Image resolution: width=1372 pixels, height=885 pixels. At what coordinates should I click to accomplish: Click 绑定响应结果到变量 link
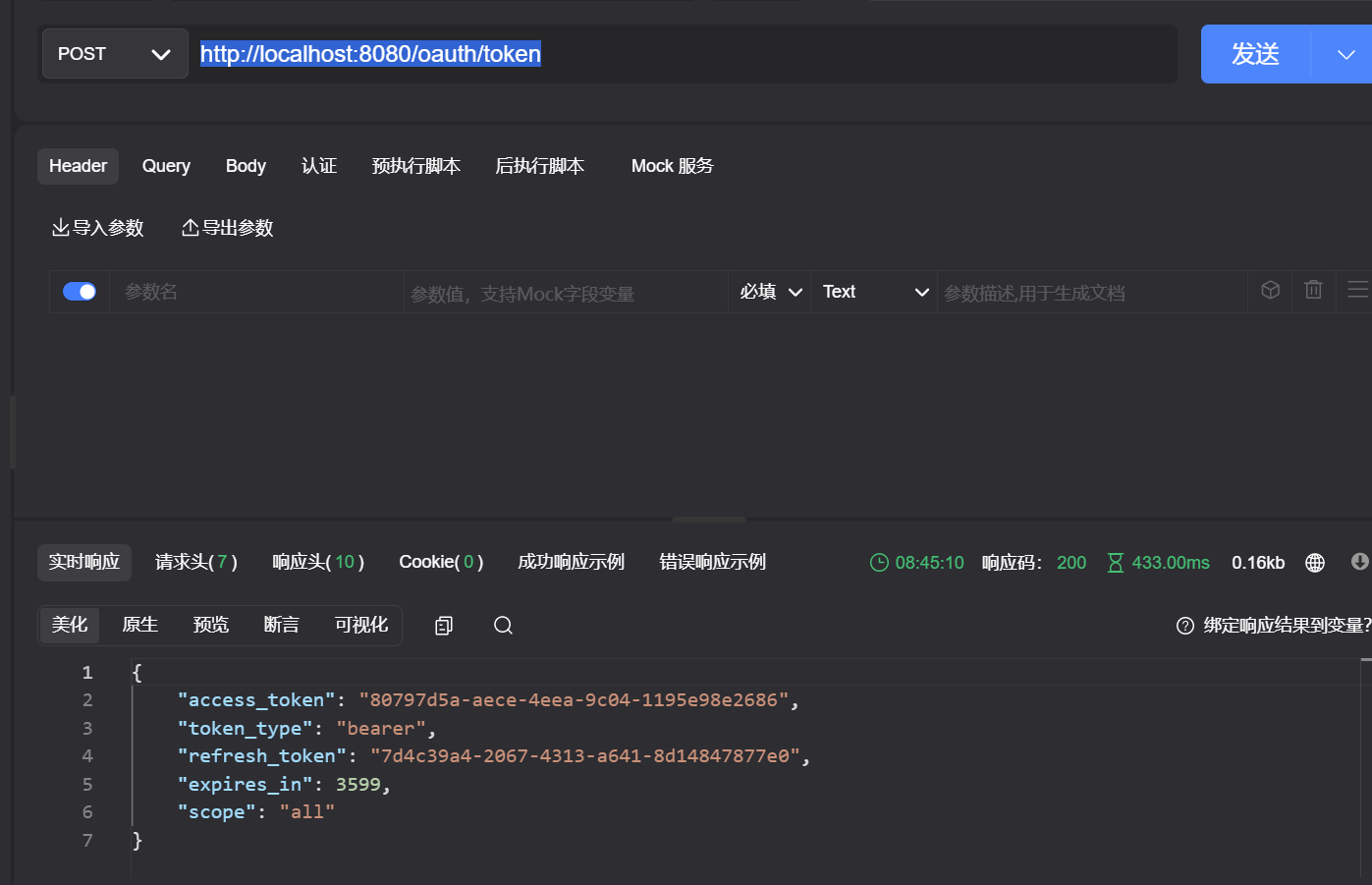(x=1288, y=626)
